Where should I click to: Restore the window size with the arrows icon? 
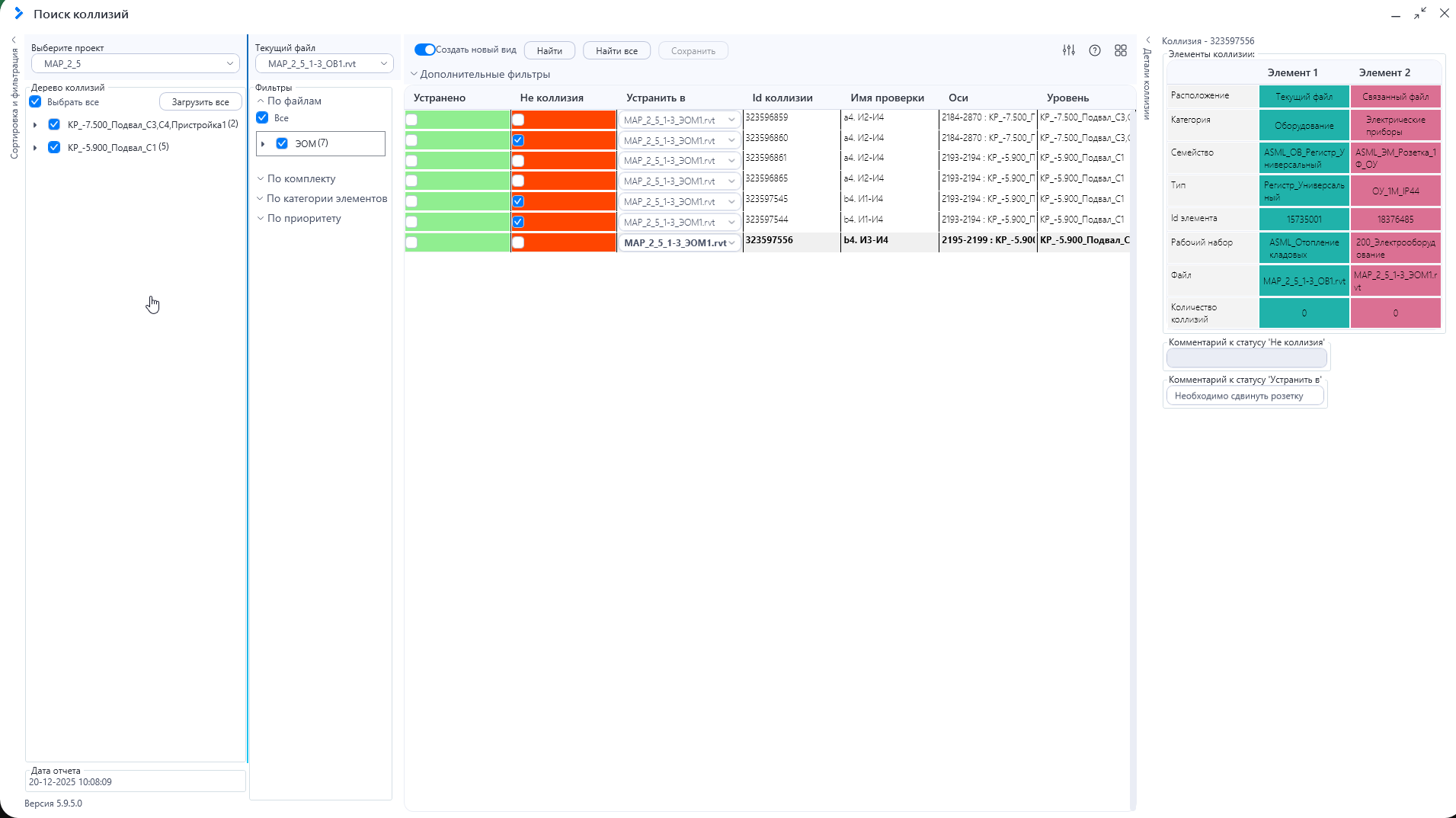click(1420, 14)
